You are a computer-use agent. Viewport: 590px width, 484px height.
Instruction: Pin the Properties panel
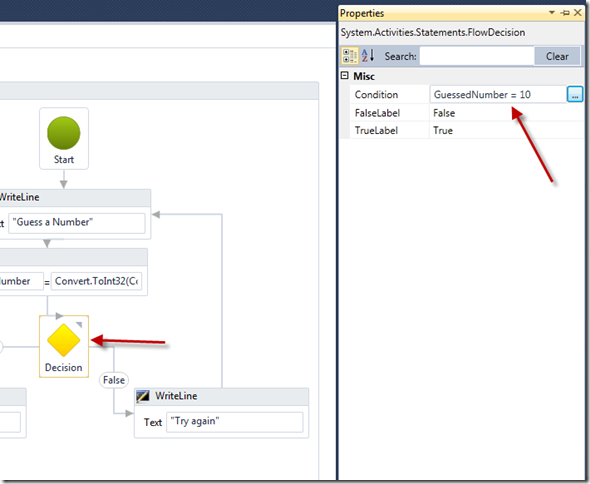click(565, 13)
